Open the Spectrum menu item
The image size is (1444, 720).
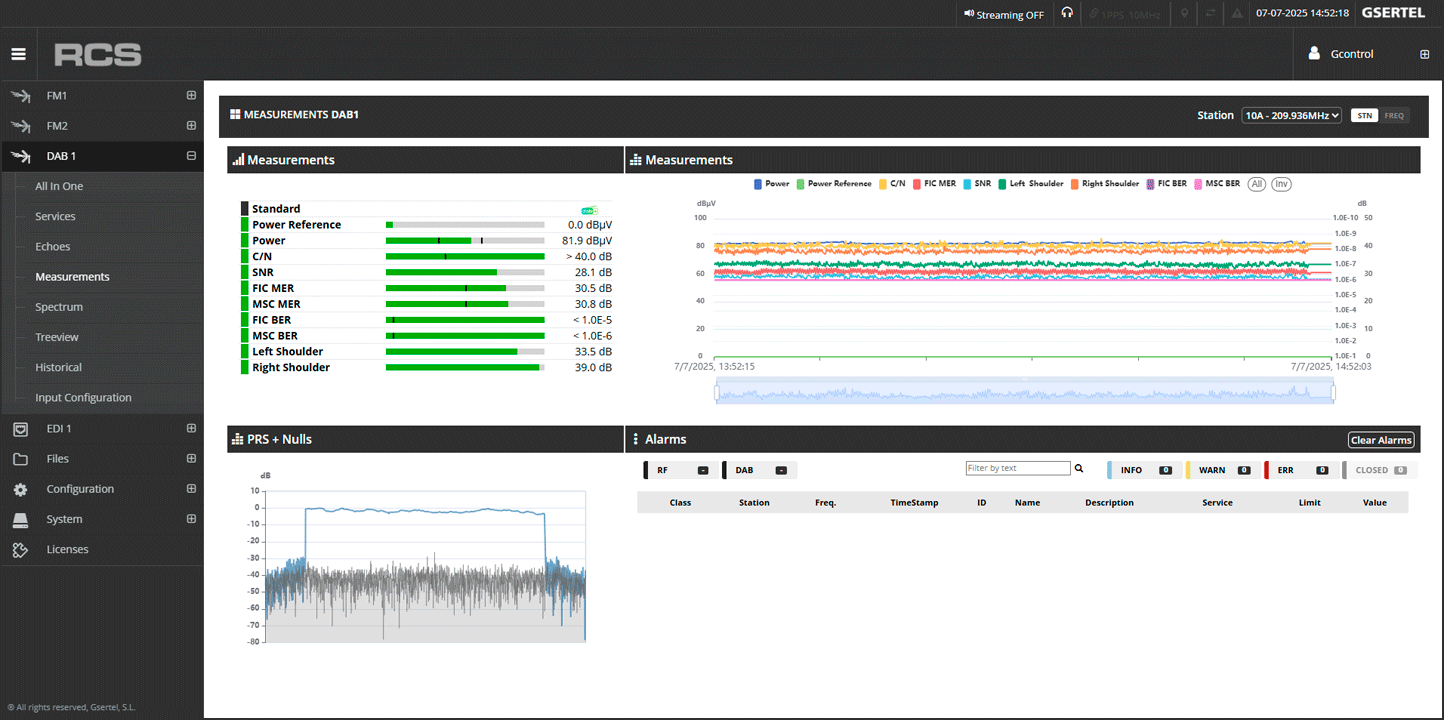pos(59,307)
